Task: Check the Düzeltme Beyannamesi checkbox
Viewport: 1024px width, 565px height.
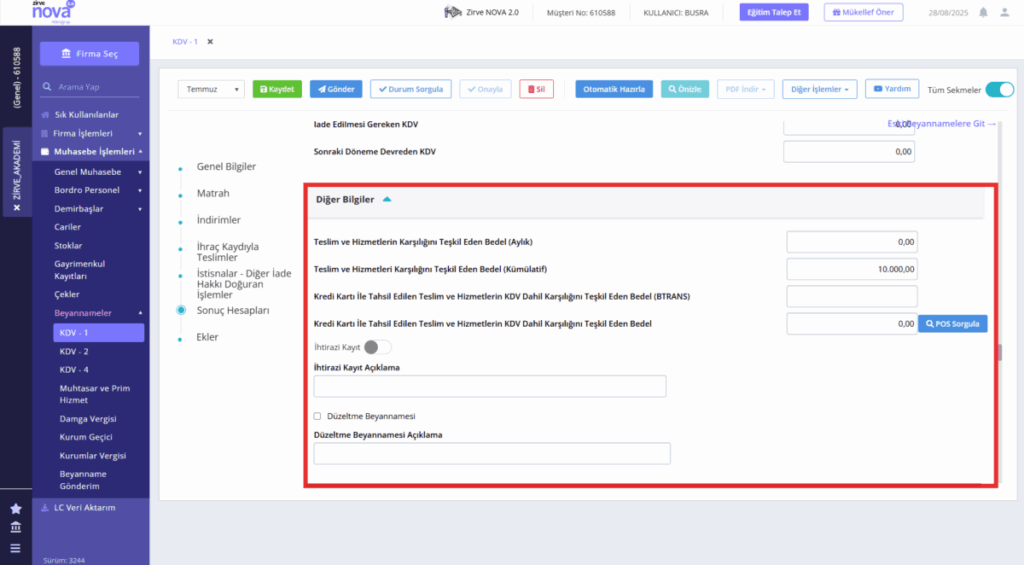Action: coord(317,416)
